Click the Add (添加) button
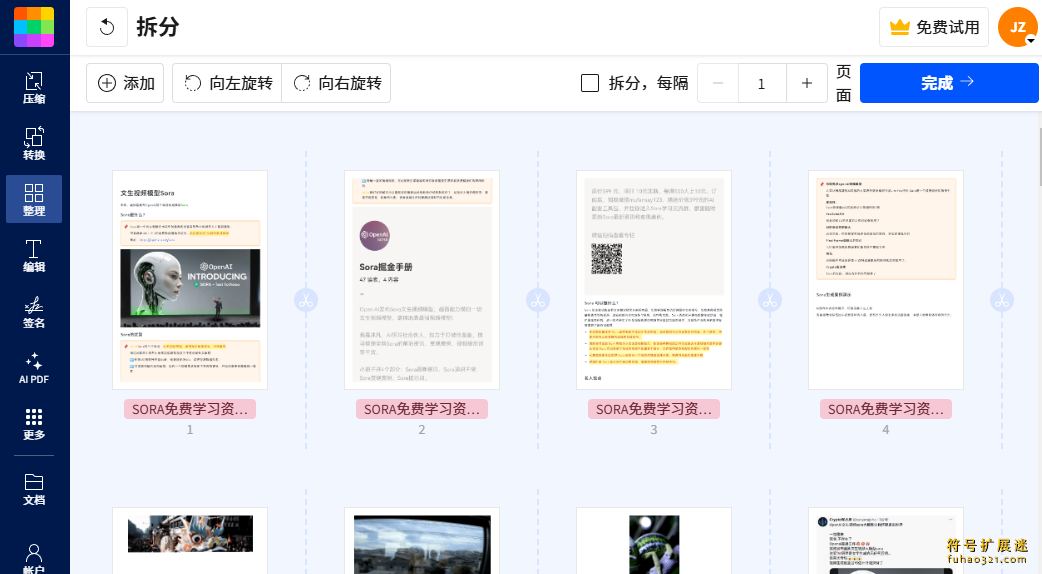Screen dimensions: 1042x574 tap(125, 83)
